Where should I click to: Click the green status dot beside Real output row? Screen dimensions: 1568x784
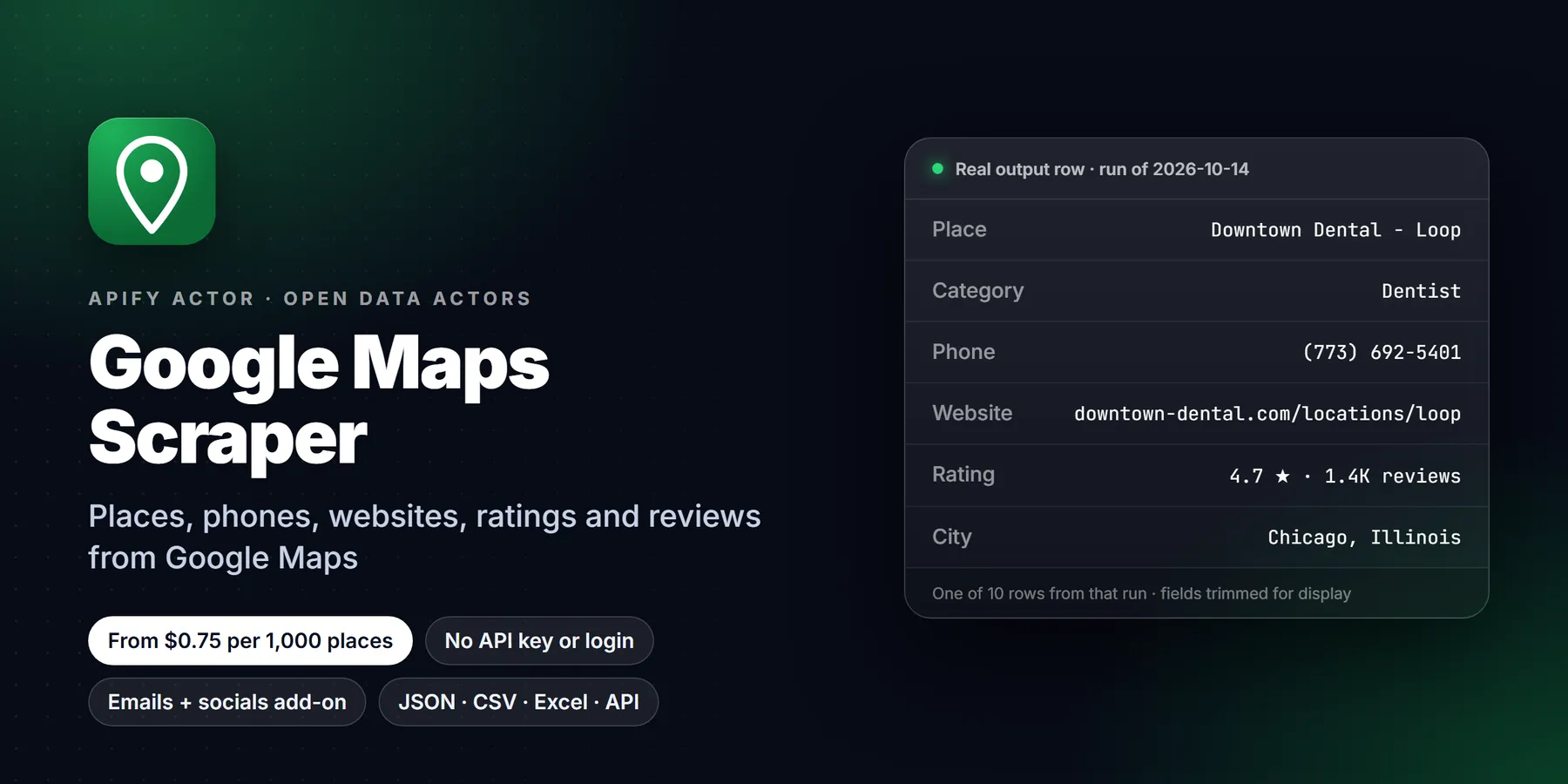[x=938, y=169]
